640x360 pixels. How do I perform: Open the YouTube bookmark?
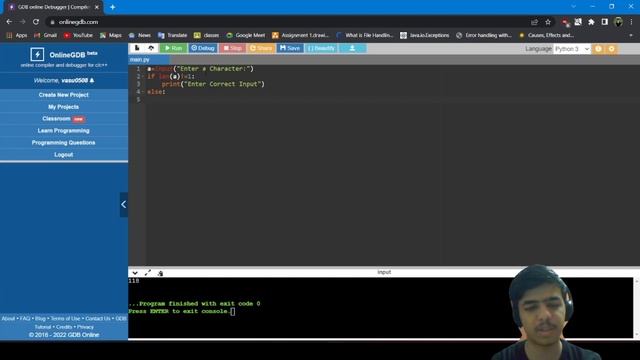[78, 36]
